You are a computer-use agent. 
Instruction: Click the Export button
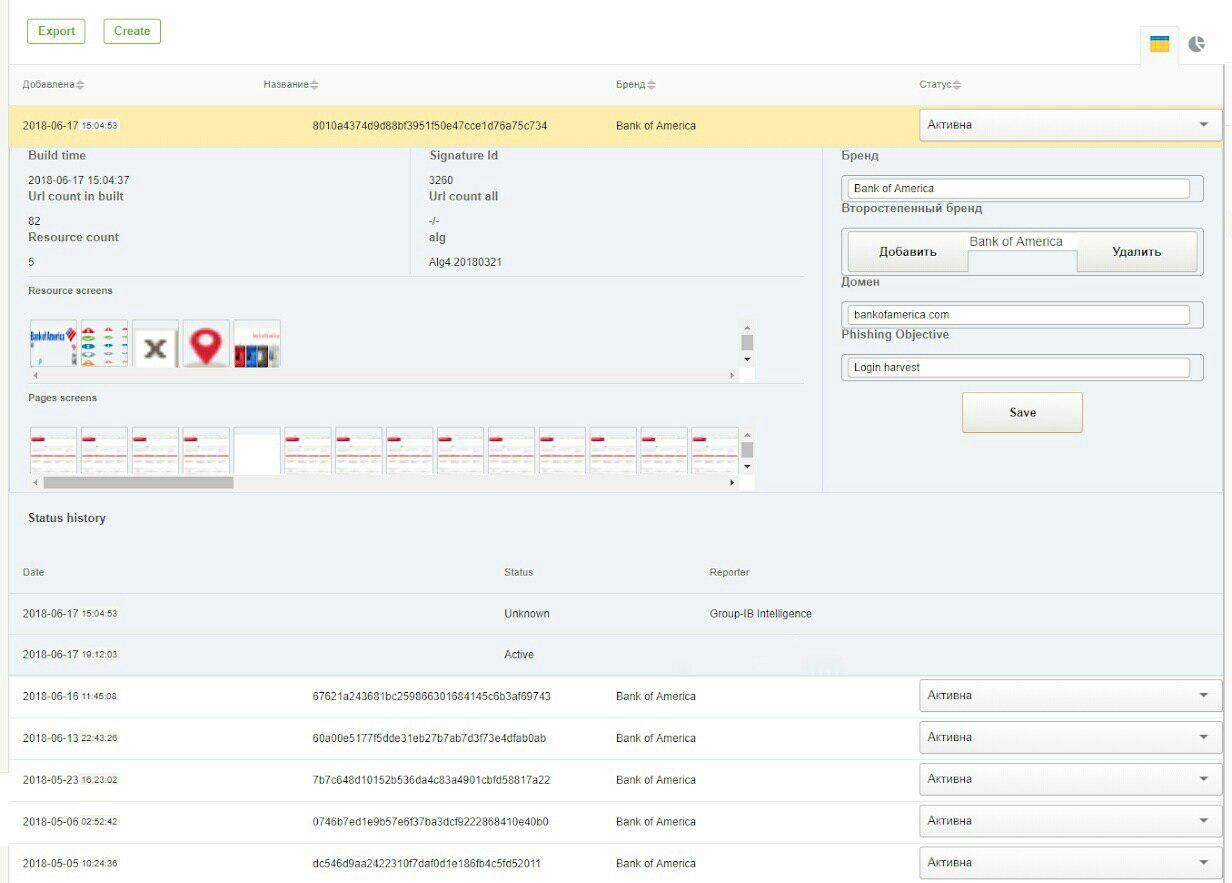tap(56, 31)
